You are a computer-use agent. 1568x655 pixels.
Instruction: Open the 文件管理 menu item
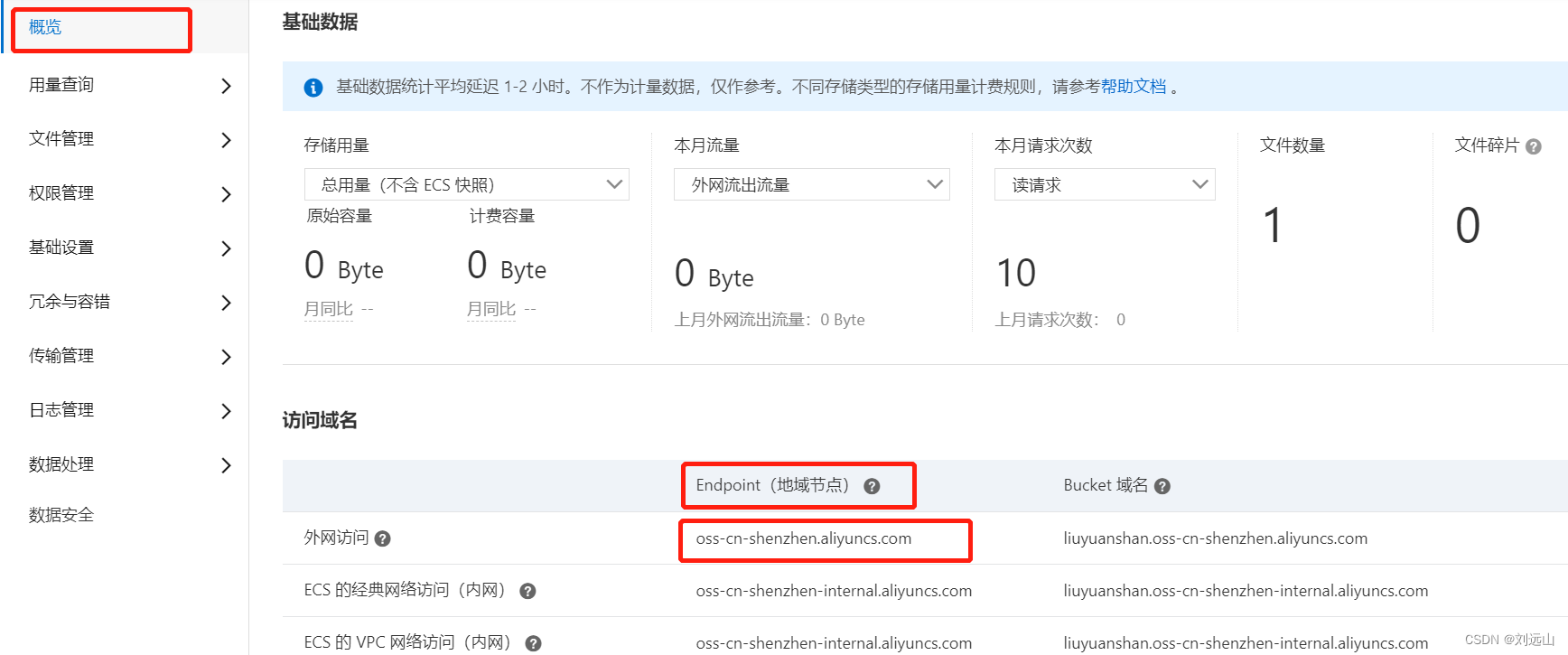point(61,139)
